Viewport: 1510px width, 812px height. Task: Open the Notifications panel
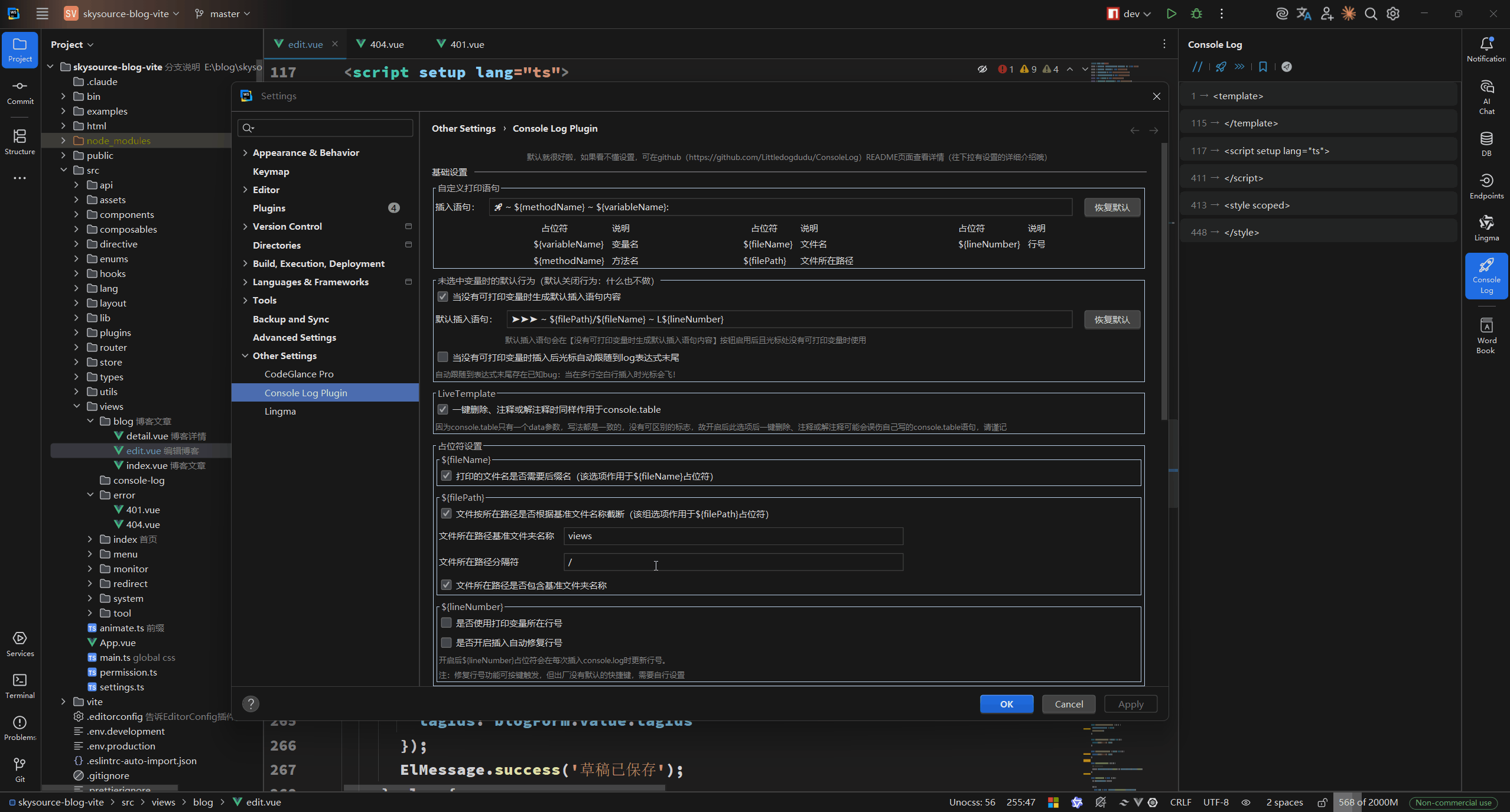coord(1486,50)
